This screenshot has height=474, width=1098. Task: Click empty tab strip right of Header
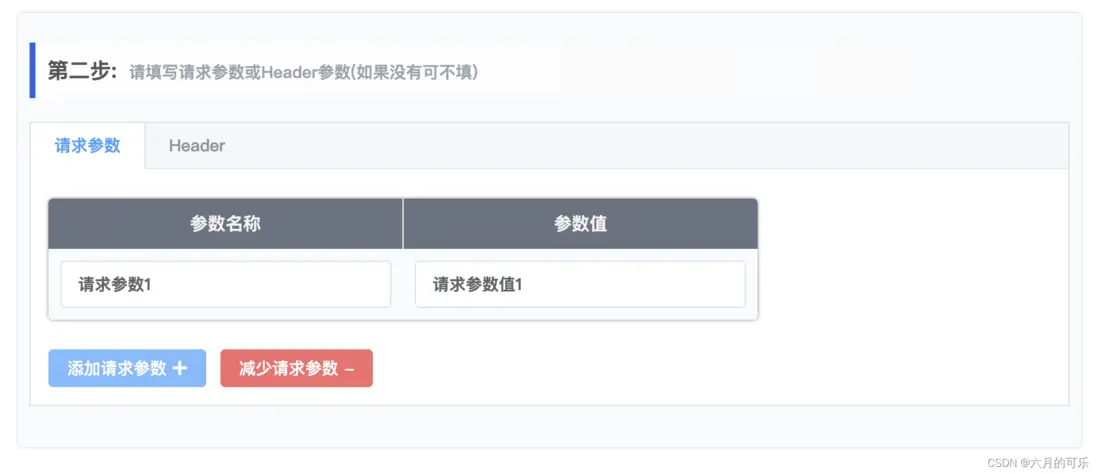(650, 146)
